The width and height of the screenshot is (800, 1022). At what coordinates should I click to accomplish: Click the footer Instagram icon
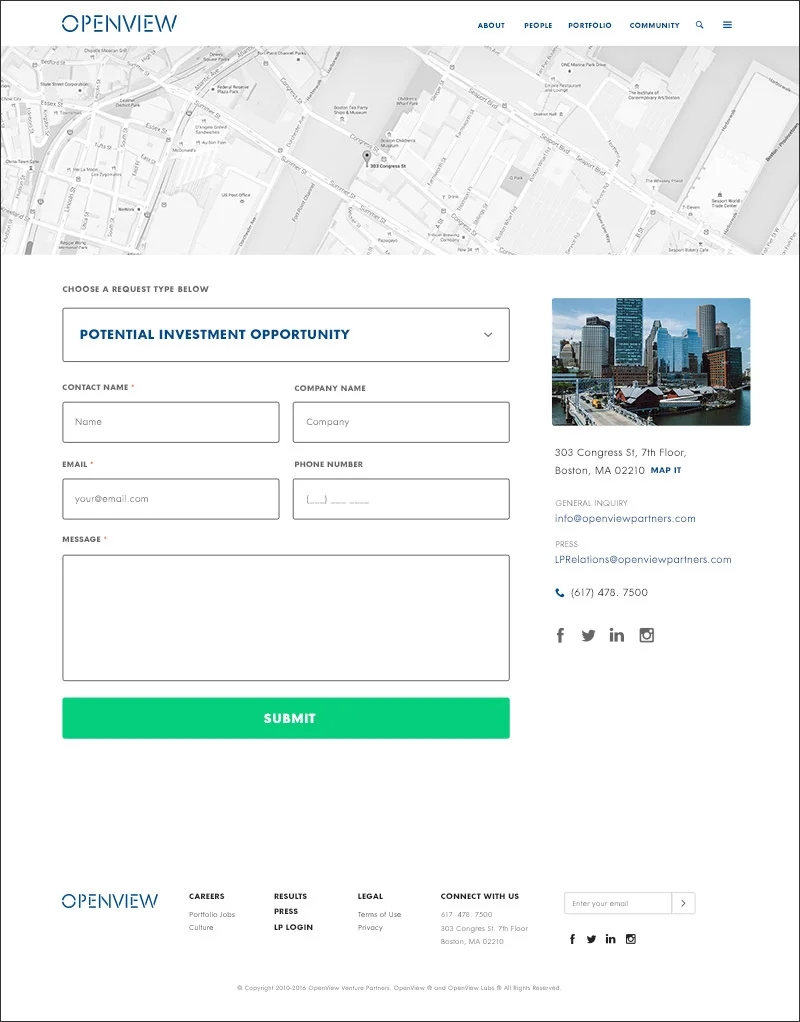click(630, 939)
